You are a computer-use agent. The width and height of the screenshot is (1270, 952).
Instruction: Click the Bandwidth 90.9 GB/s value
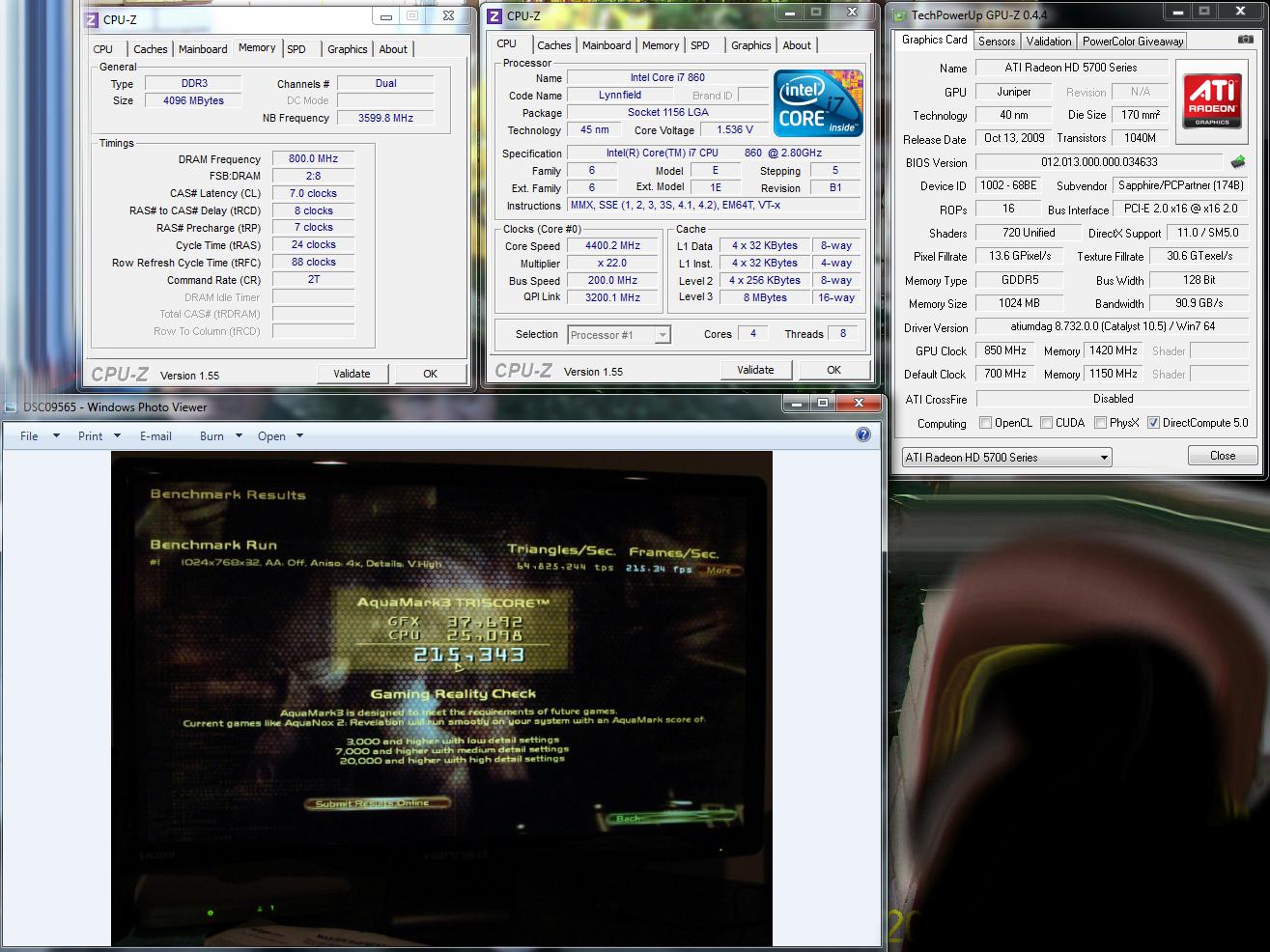[1199, 303]
